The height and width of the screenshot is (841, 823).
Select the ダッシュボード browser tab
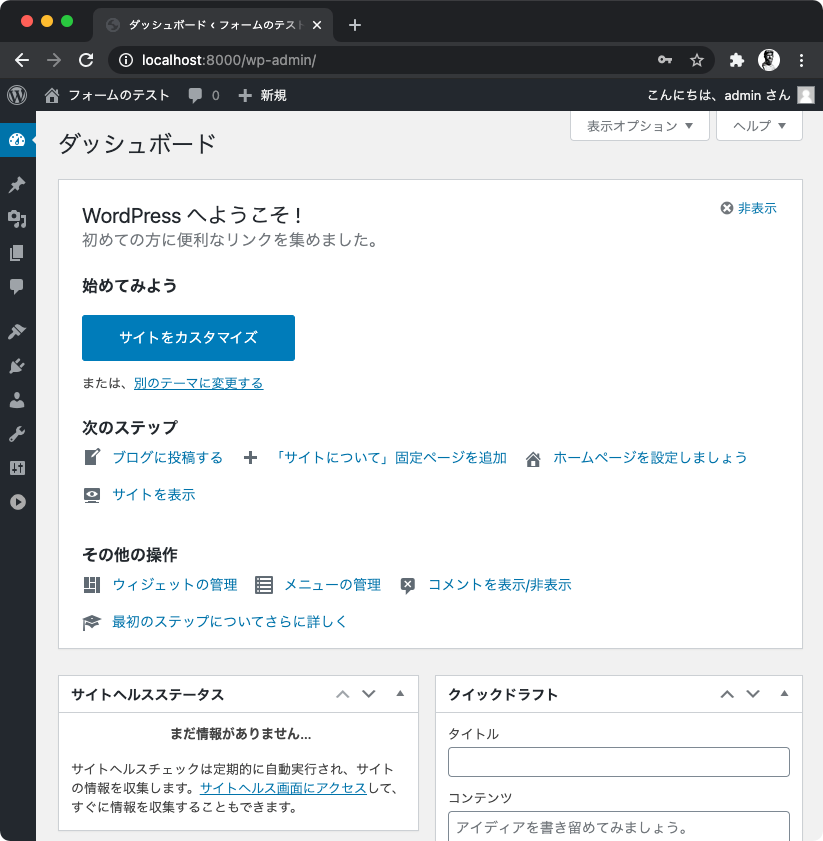click(x=212, y=25)
